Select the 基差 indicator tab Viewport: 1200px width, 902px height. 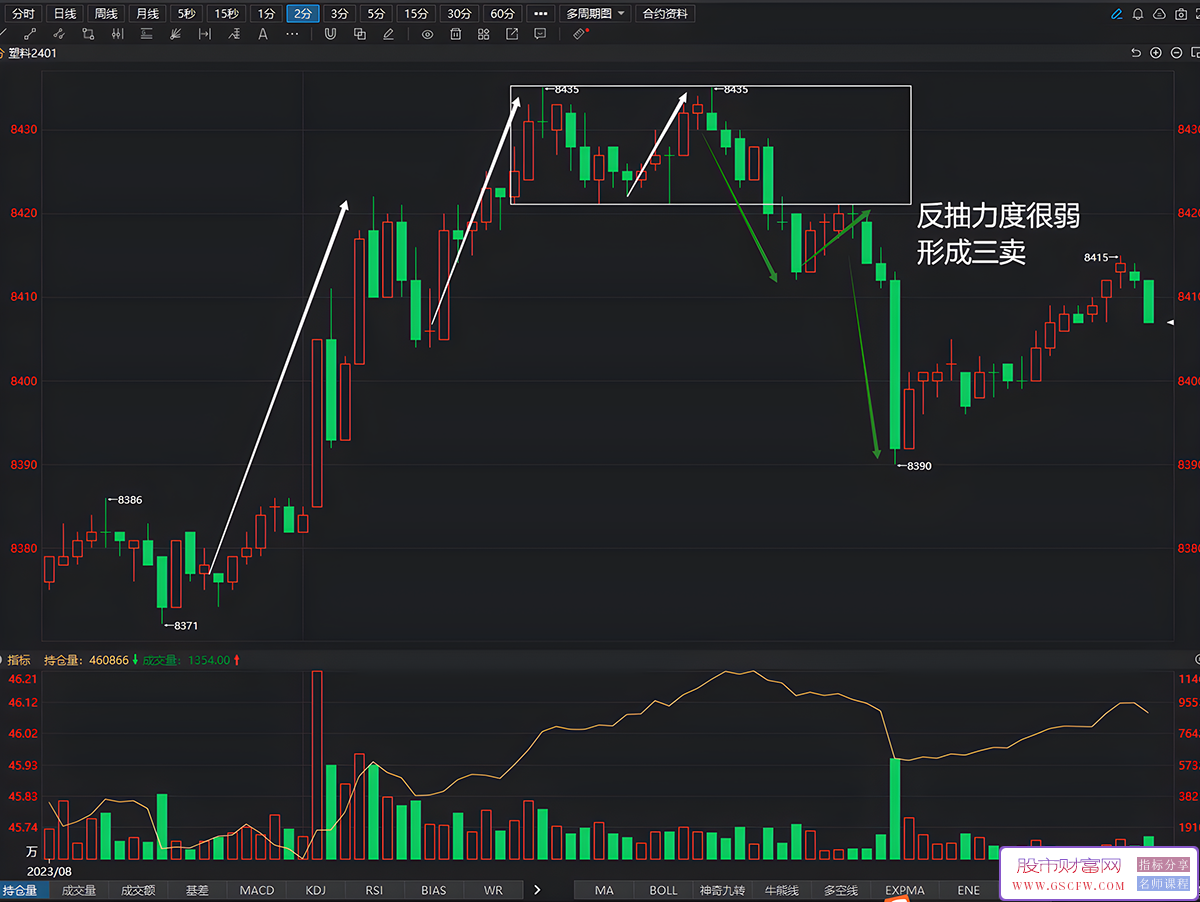coord(197,890)
